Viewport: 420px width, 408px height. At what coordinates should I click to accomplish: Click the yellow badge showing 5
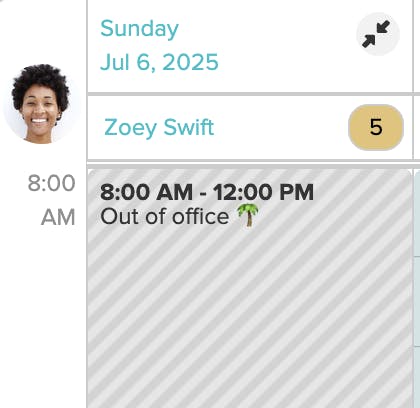[x=376, y=127]
